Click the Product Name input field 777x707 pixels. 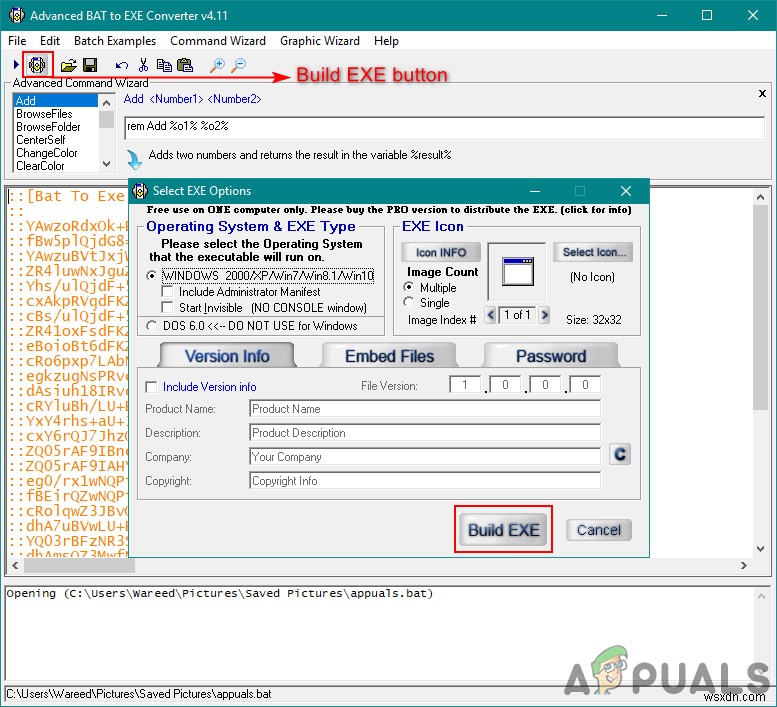[x=425, y=409]
